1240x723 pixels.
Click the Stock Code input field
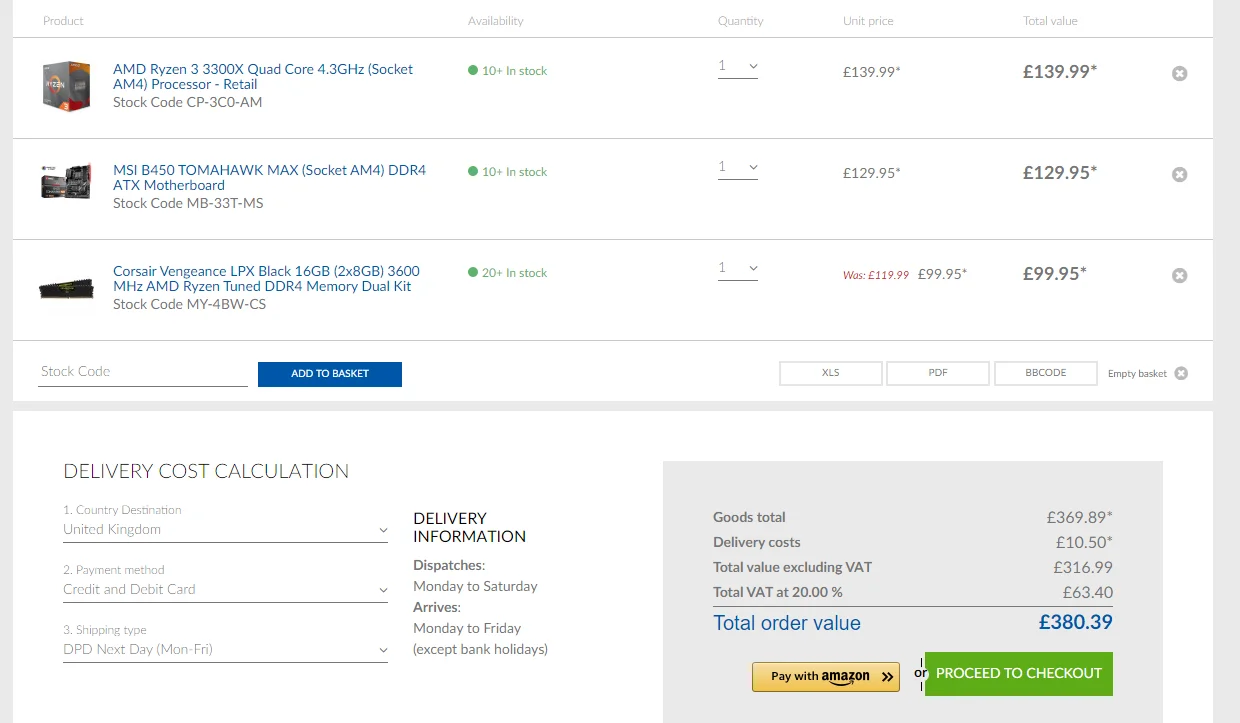coord(142,372)
